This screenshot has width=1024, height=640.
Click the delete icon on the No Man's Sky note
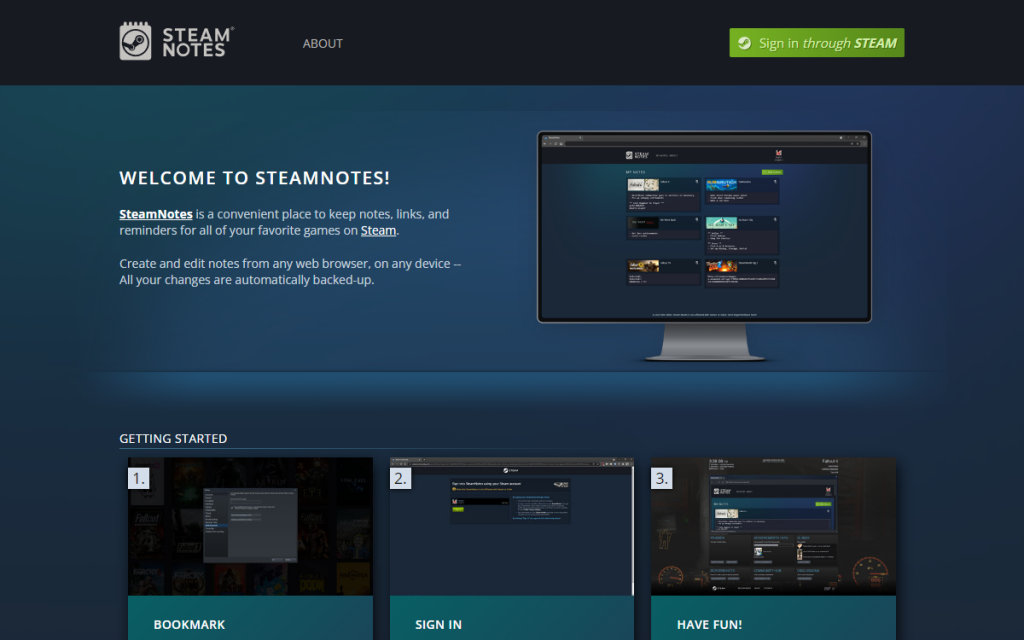[775, 219]
